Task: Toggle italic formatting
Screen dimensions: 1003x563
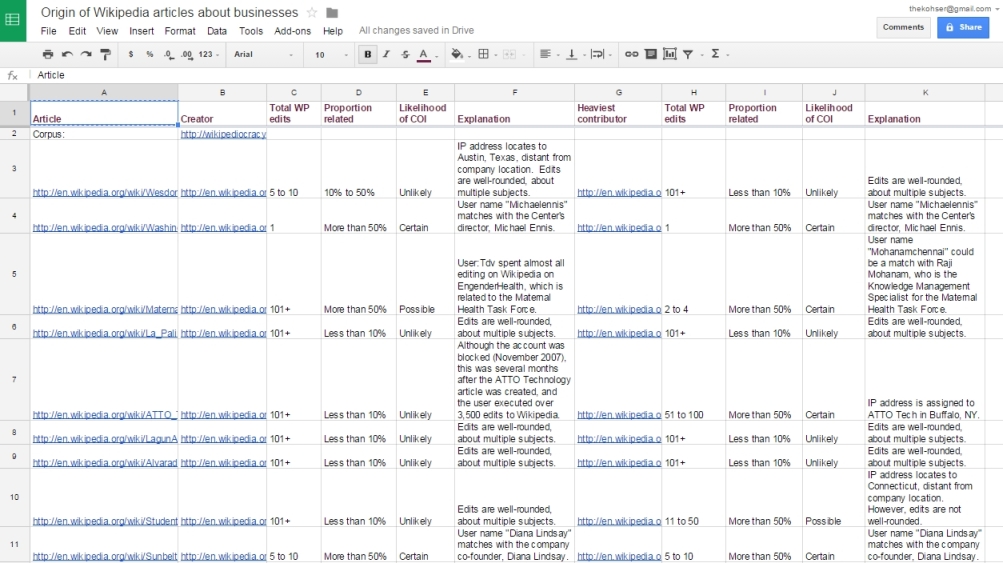Action: coord(386,54)
